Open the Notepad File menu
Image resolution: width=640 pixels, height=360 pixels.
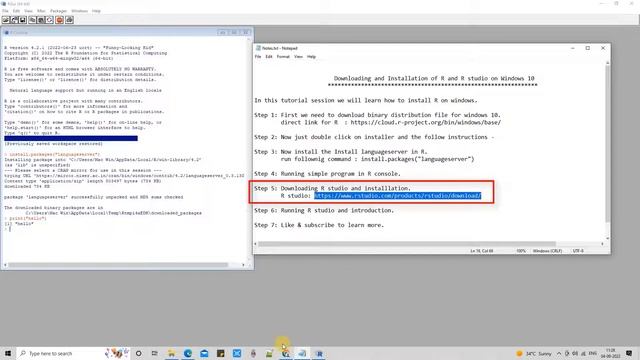(x=258, y=57)
